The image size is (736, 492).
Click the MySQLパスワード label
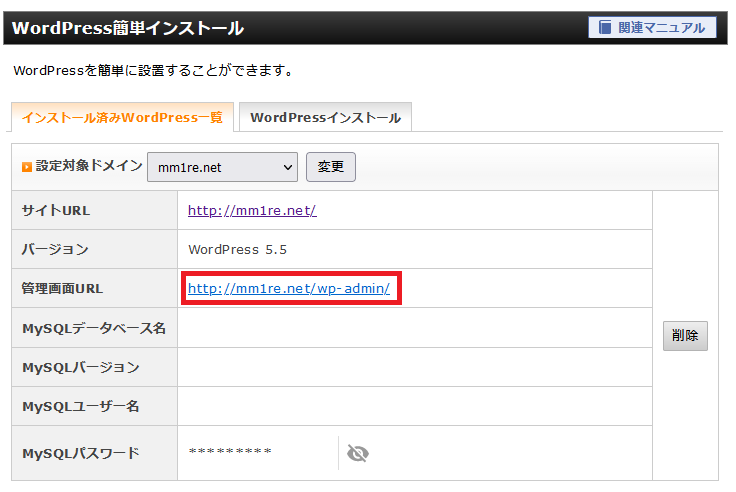(x=81, y=453)
